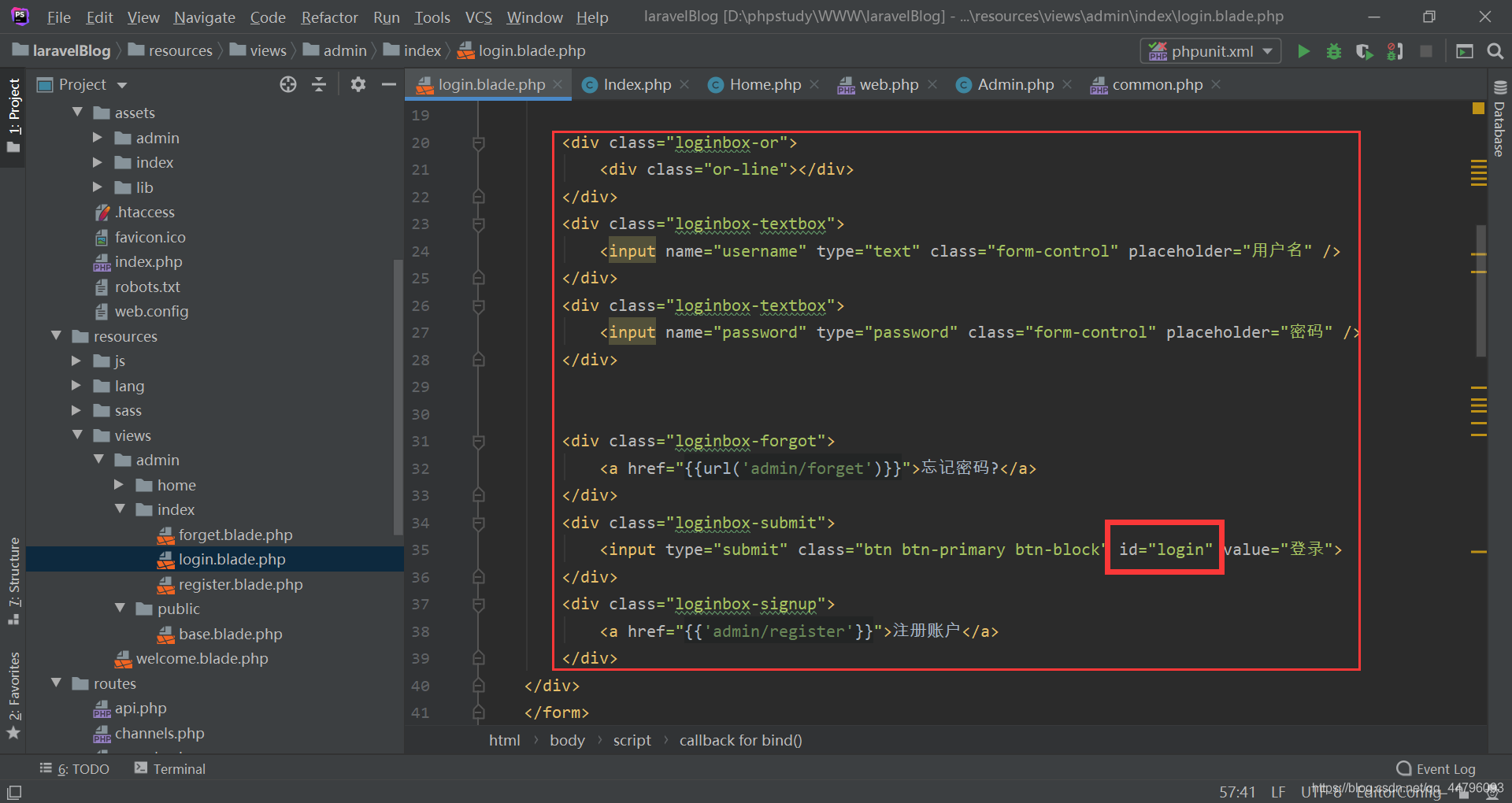The width and height of the screenshot is (1512, 803).
Task: Close the login.blade.php tab
Action: click(x=558, y=84)
